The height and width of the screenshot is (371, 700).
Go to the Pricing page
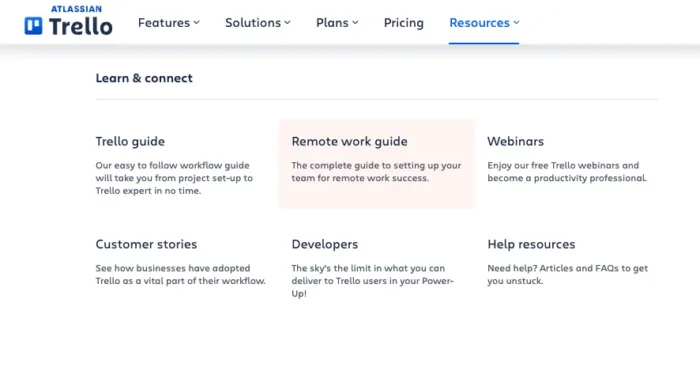404,23
